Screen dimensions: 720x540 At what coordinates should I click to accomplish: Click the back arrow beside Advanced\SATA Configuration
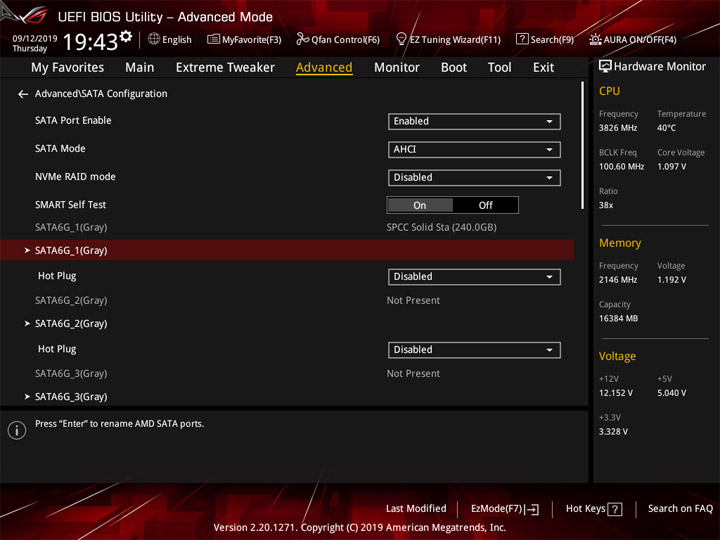point(23,94)
